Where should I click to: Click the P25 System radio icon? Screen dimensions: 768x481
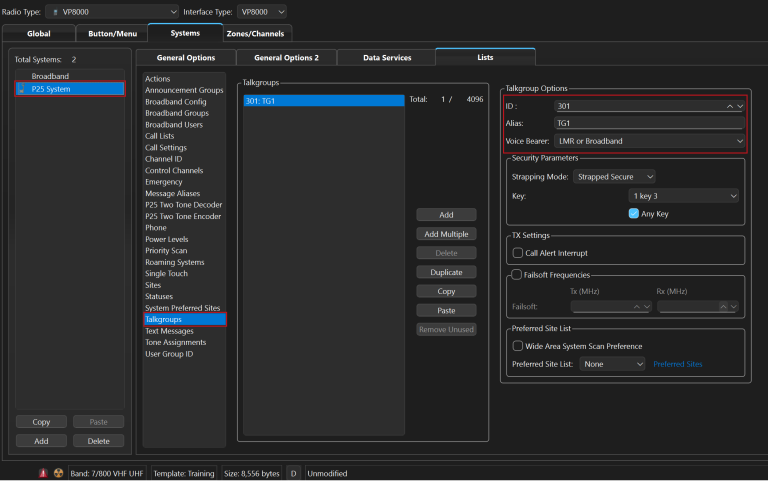click(21, 89)
